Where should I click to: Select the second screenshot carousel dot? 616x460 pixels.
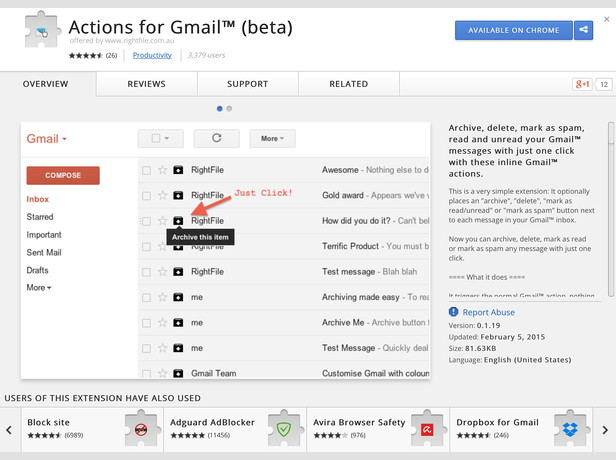(x=229, y=109)
